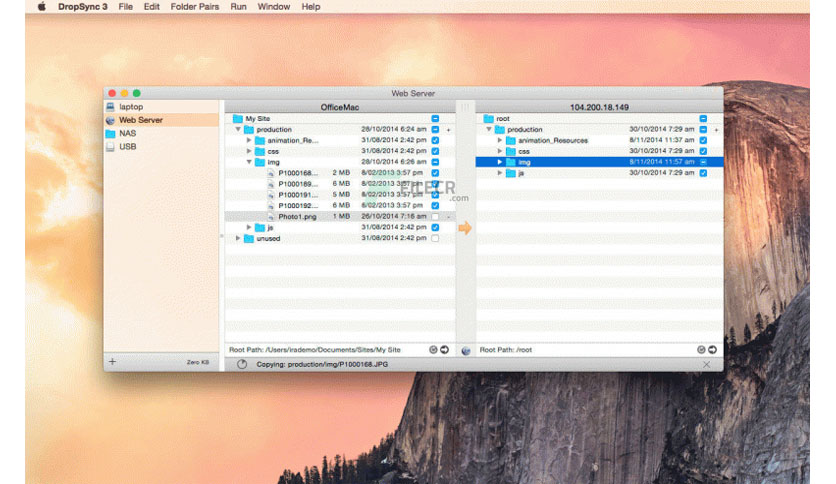
Task: Select the USB folder pair
Action: [x=162, y=147]
